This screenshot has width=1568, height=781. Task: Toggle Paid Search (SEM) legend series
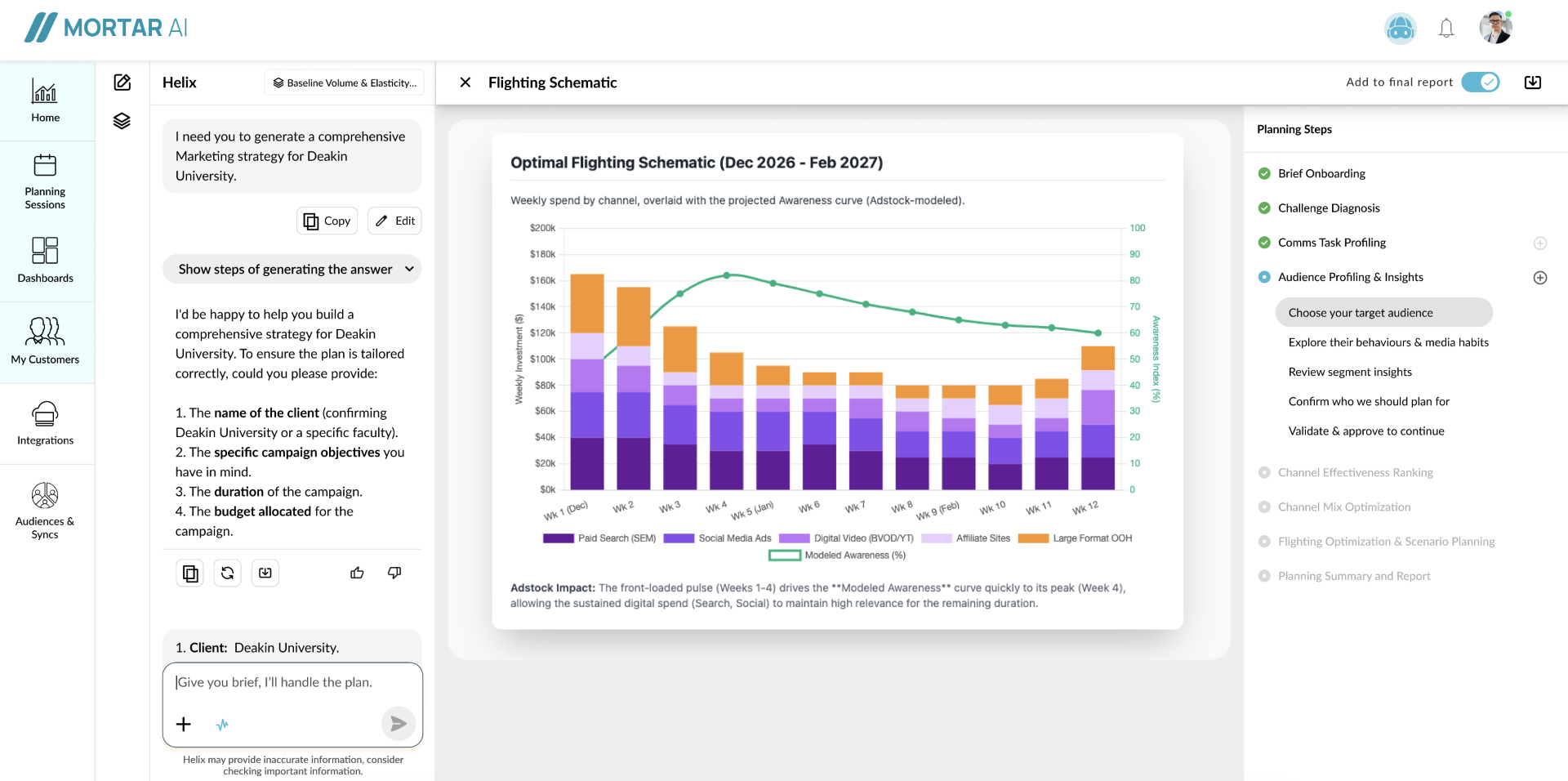(x=599, y=538)
